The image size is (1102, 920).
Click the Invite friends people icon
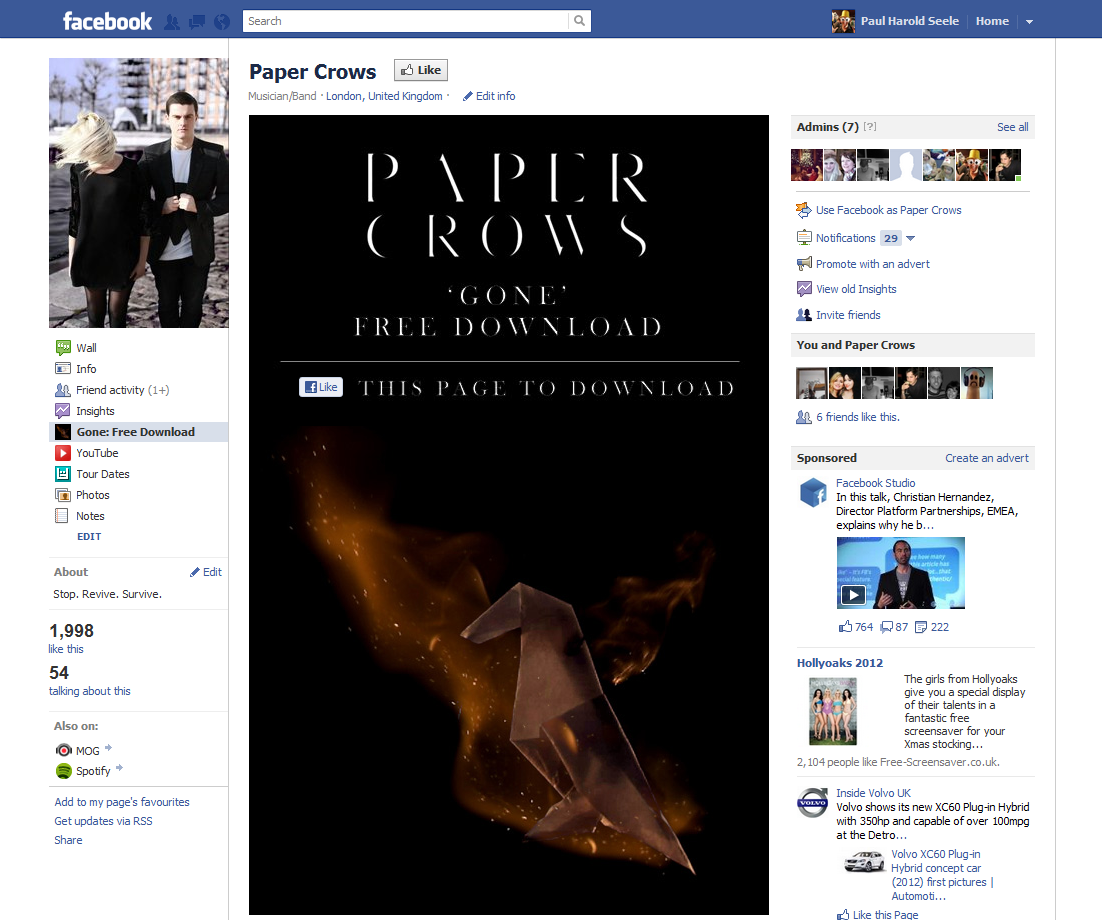tap(803, 315)
